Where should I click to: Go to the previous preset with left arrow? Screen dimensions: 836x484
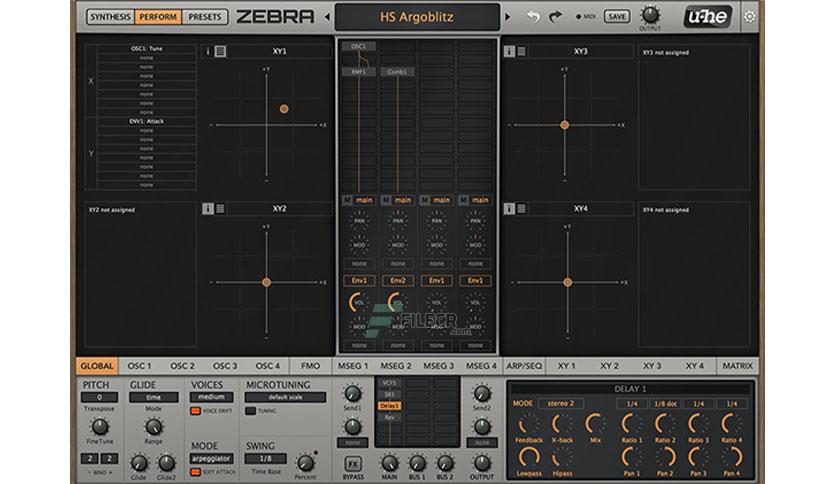point(327,17)
